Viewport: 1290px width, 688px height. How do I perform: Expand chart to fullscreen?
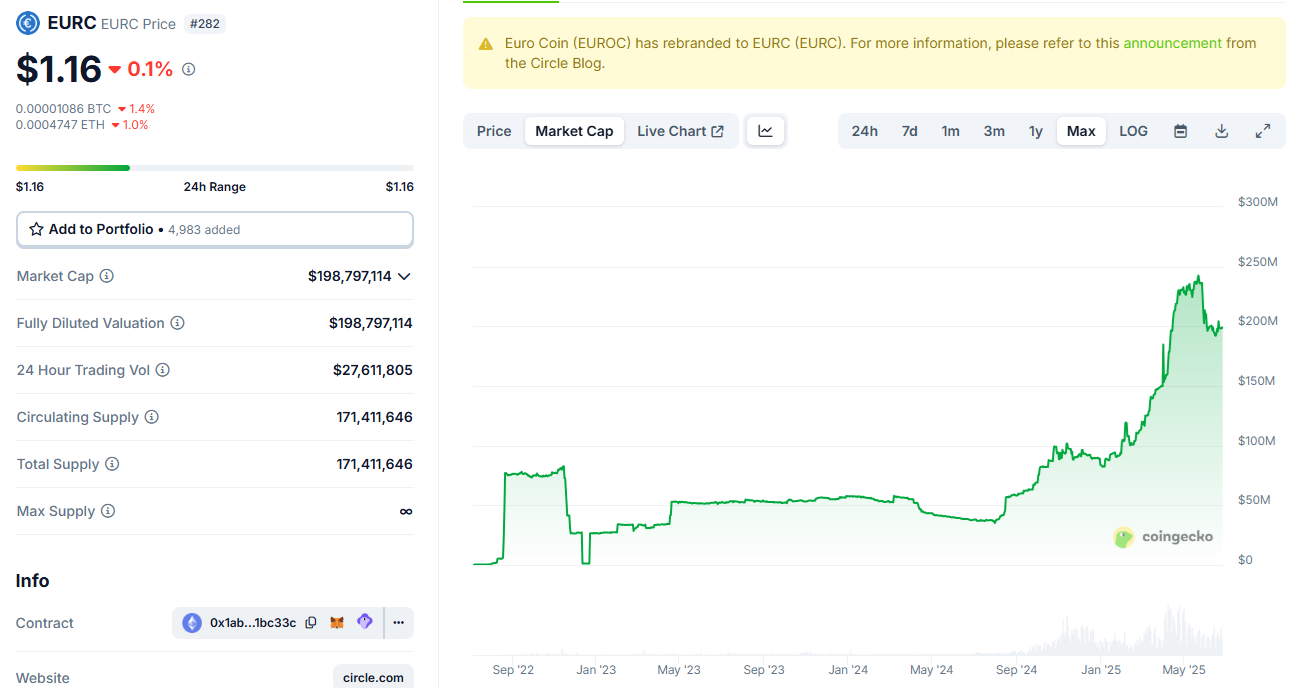pos(1263,131)
